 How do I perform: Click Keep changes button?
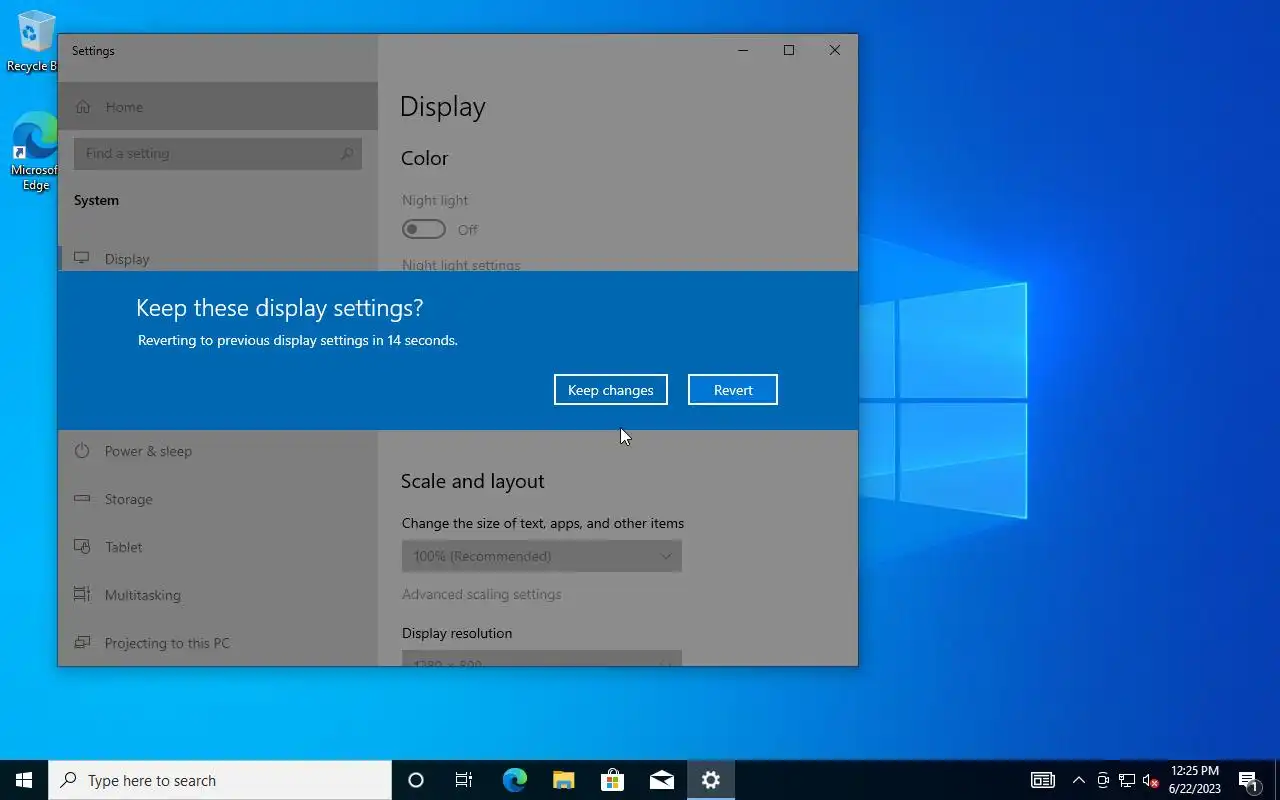pos(610,390)
